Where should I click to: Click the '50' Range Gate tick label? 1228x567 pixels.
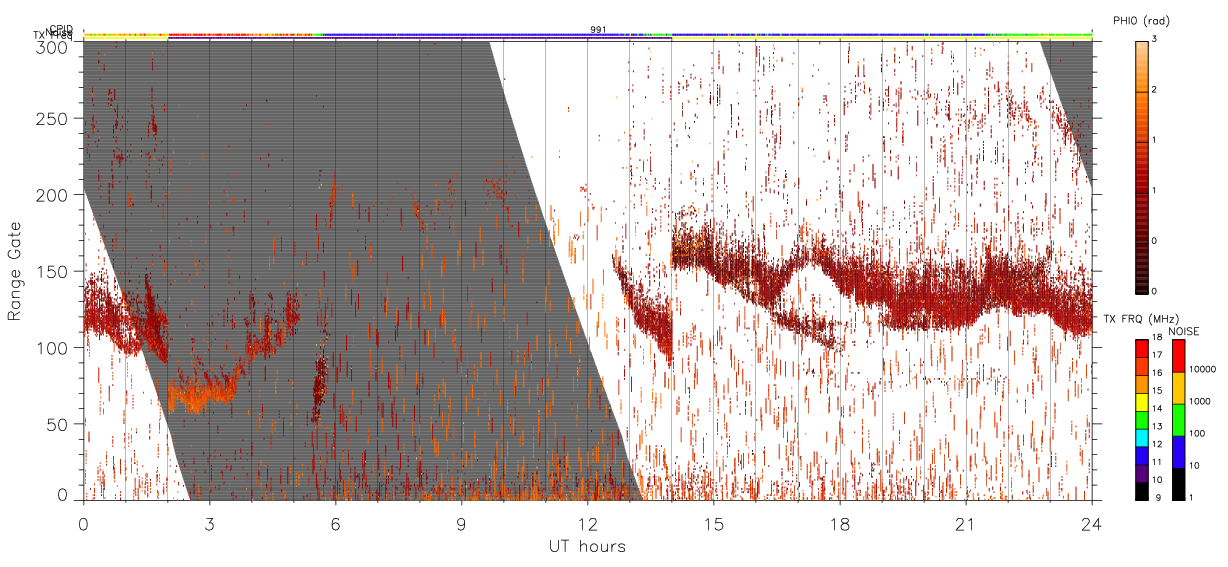coord(59,424)
